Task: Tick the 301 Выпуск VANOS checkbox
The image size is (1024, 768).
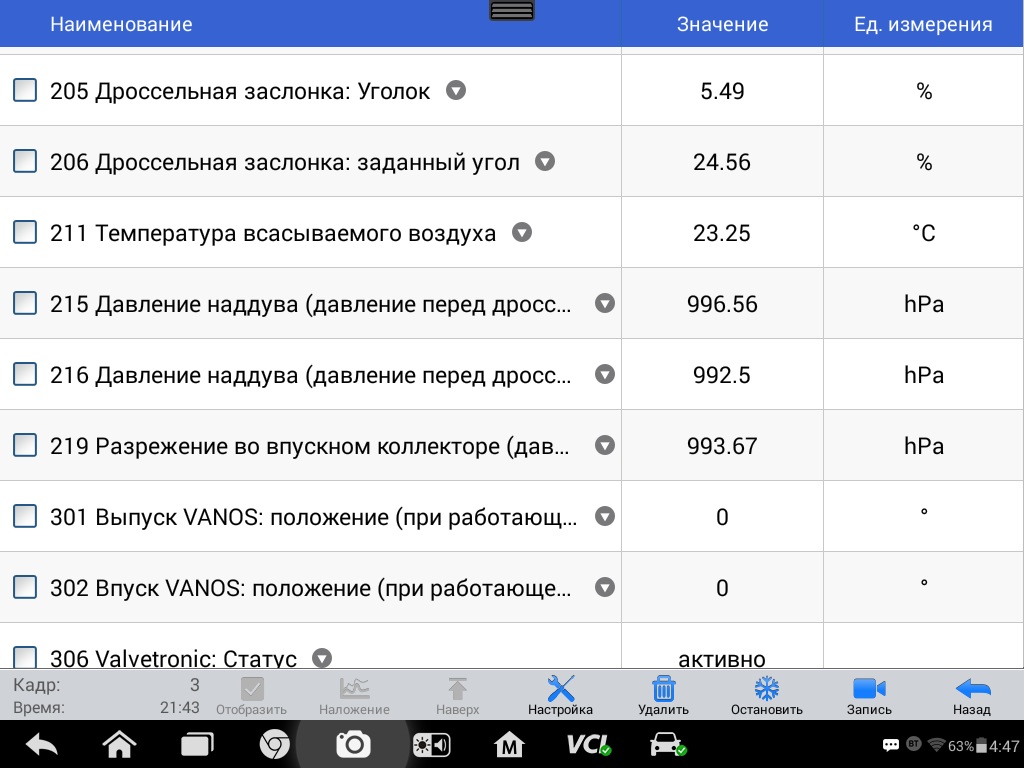Action: pos(25,517)
